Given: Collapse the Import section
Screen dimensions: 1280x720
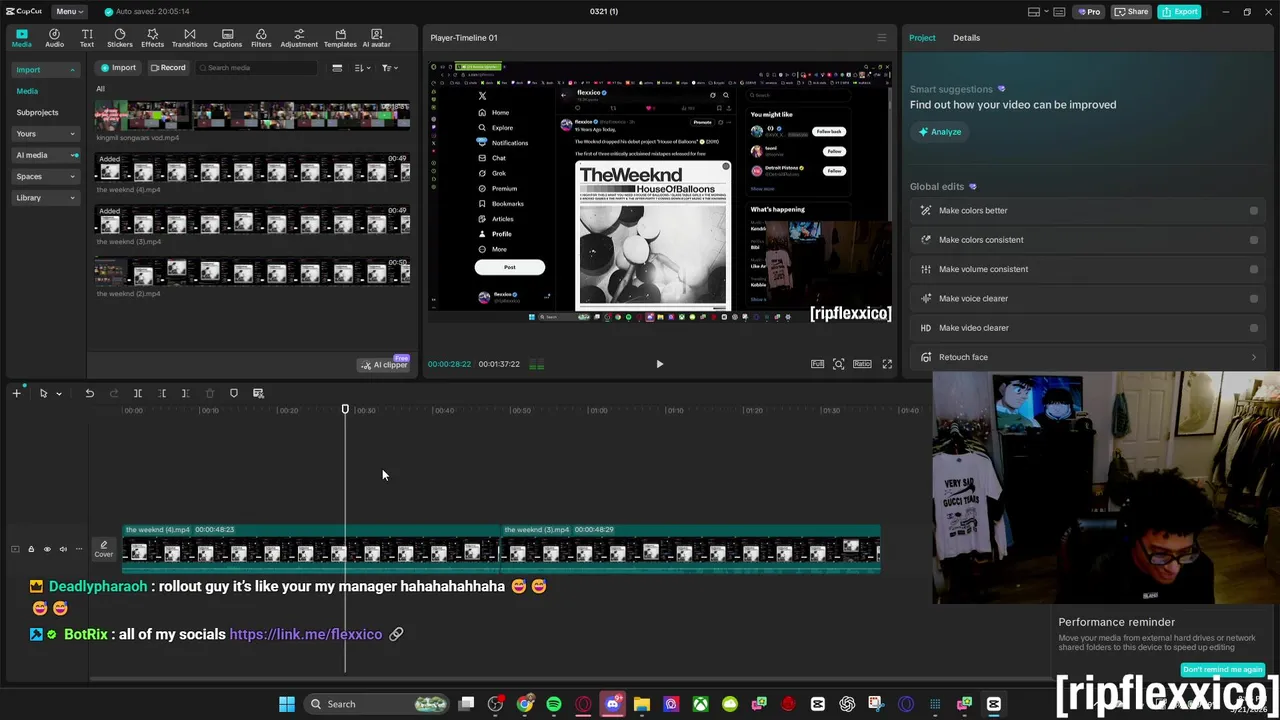Looking at the screenshot, I should click(x=72, y=70).
